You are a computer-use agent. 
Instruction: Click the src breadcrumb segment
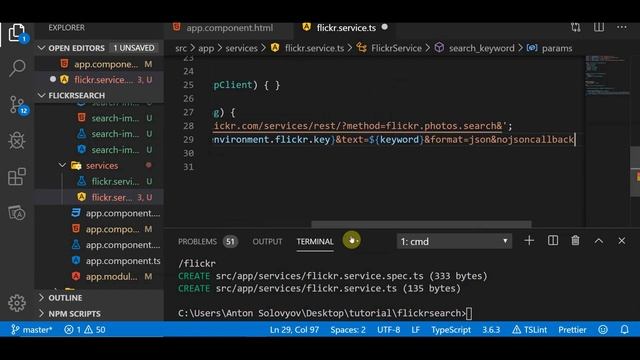tap(181, 48)
